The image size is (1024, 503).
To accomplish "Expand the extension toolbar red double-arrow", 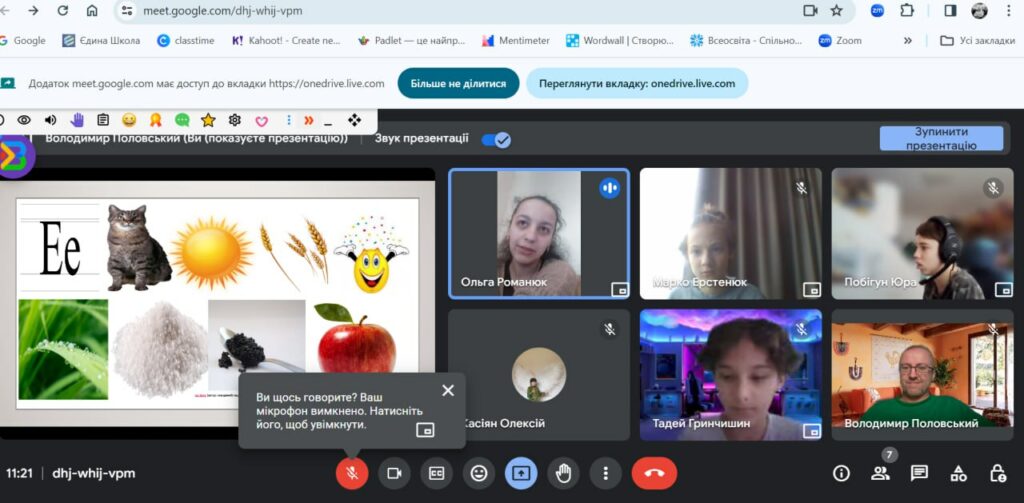I will (x=309, y=120).
